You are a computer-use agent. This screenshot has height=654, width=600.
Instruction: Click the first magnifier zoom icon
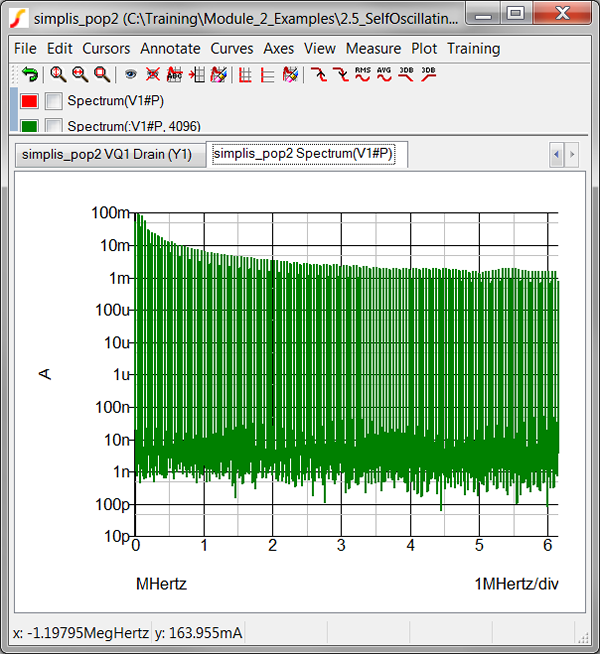58,74
